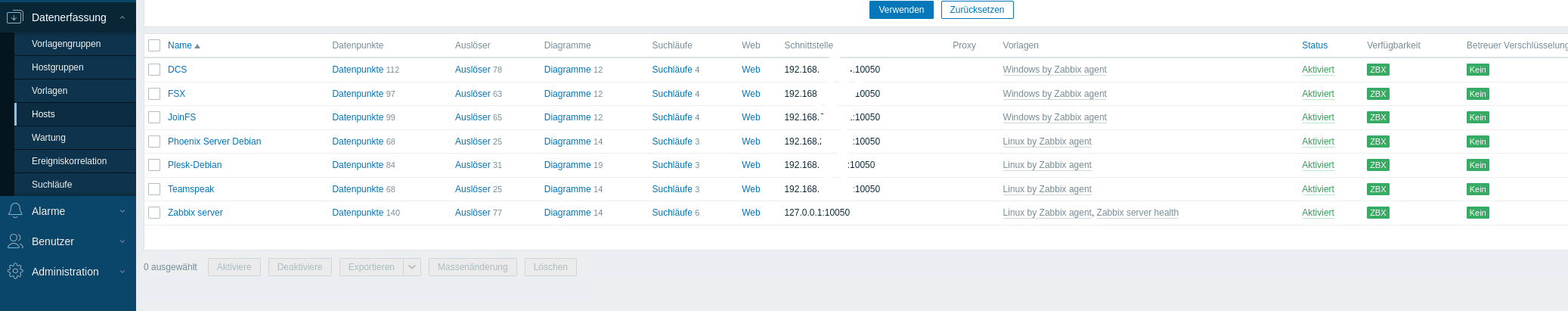
Task: Click the Verwenden filter button
Action: 901,10
